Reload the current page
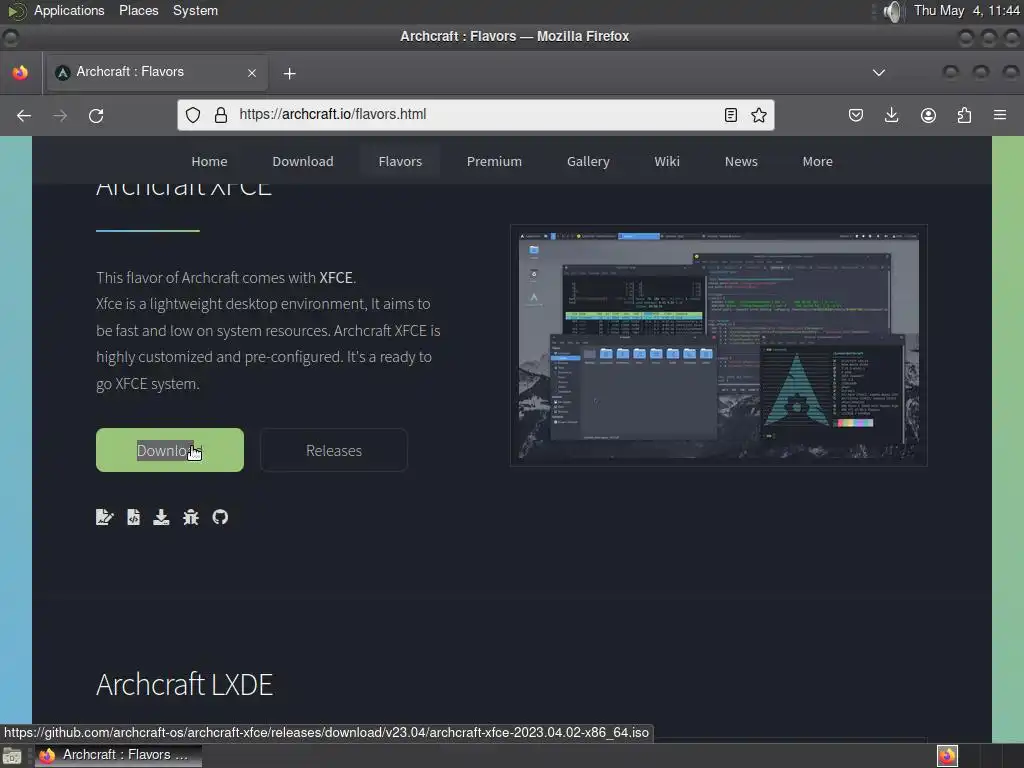The image size is (1024, 768). [x=96, y=116]
